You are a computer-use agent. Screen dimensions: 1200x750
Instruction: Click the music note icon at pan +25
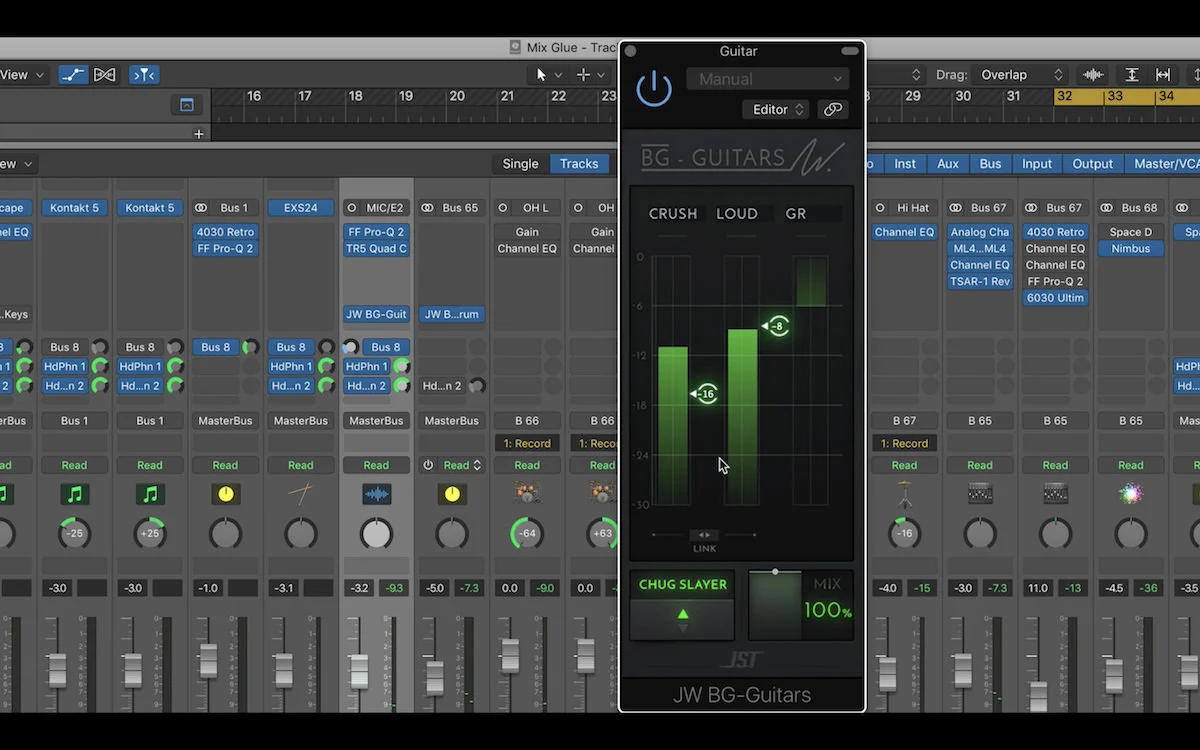tap(150, 494)
